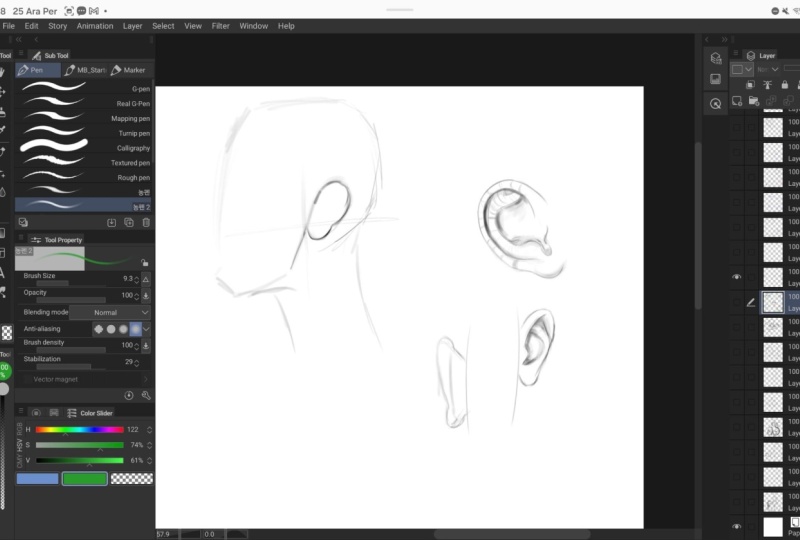
Task: Select the strongest anti-aliasing option
Action: tap(135, 329)
